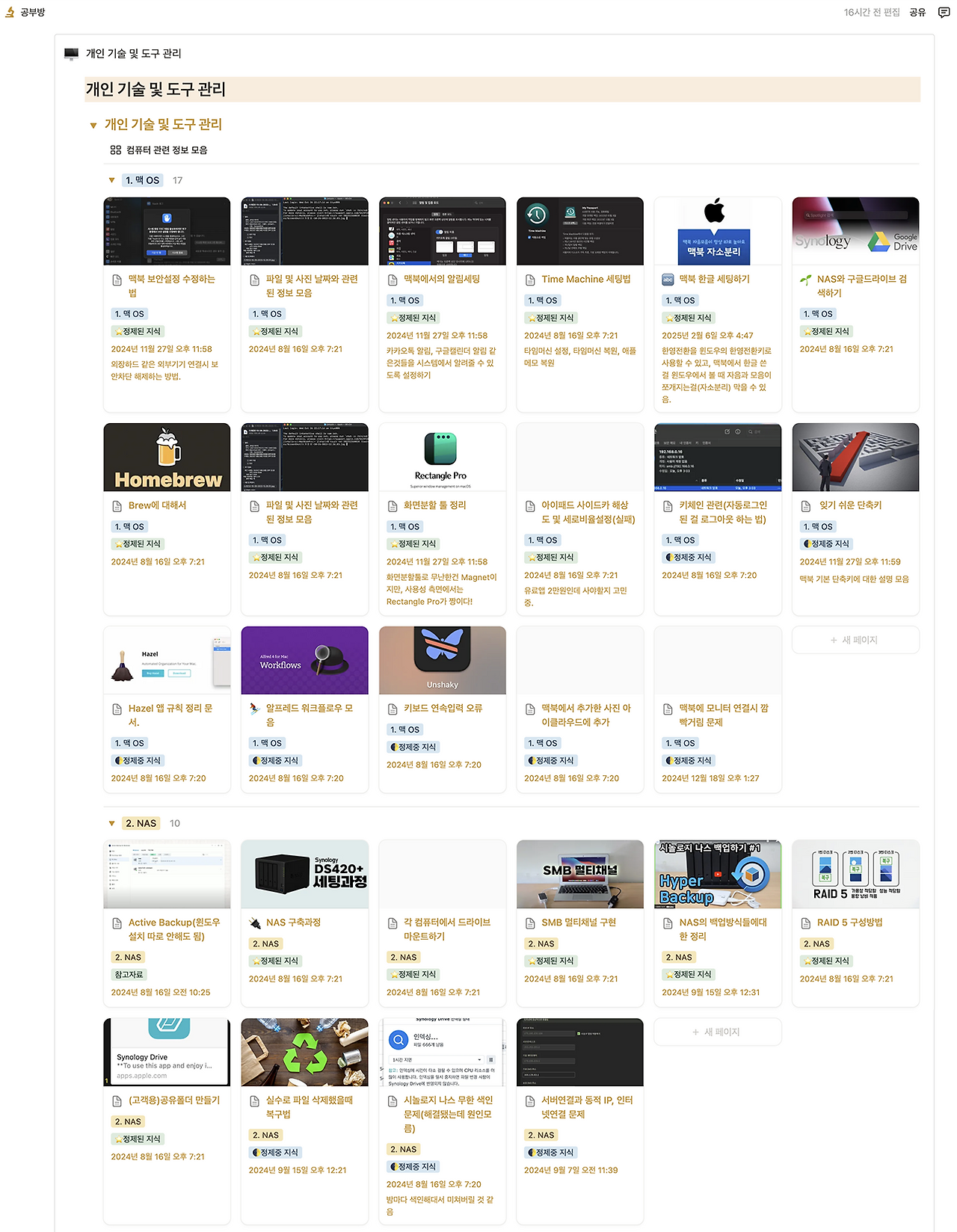The height and width of the screenshot is (1232, 957).
Task: Click date 2025년 2월 6일 오후 4:47
Action: pos(707,336)
